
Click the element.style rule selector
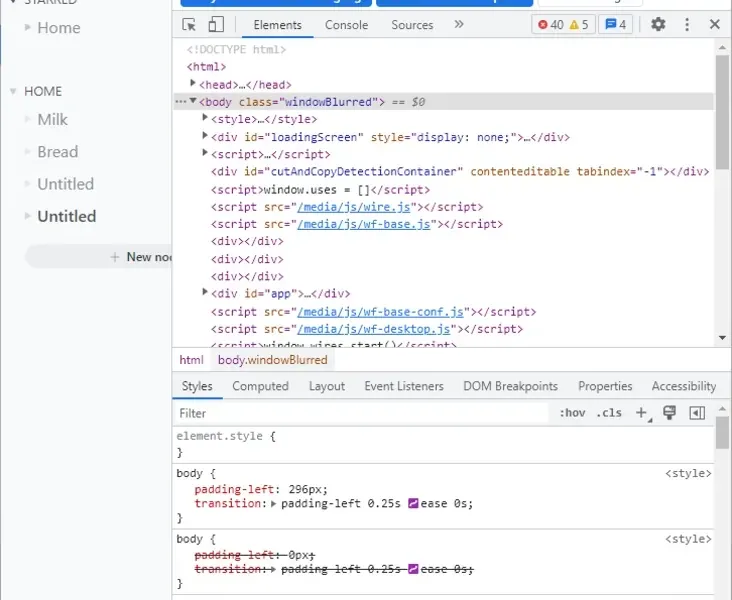point(219,436)
